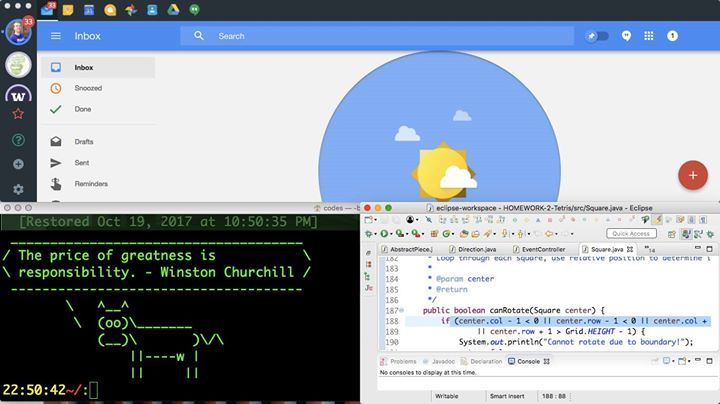
Task: Open the Google Contacts icon in the top bar
Action: [x=152, y=10]
